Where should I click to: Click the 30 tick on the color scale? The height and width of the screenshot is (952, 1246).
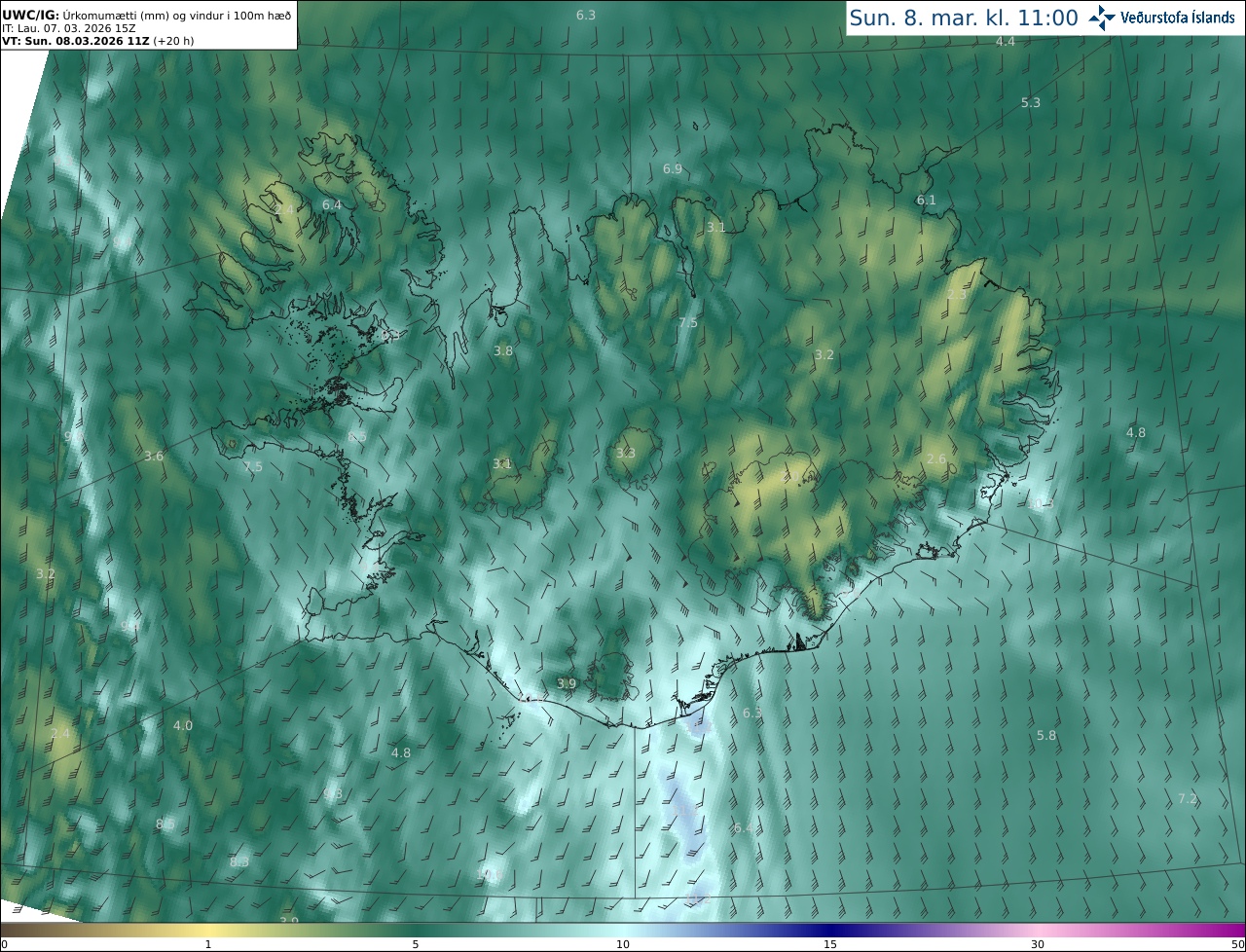click(x=1038, y=944)
